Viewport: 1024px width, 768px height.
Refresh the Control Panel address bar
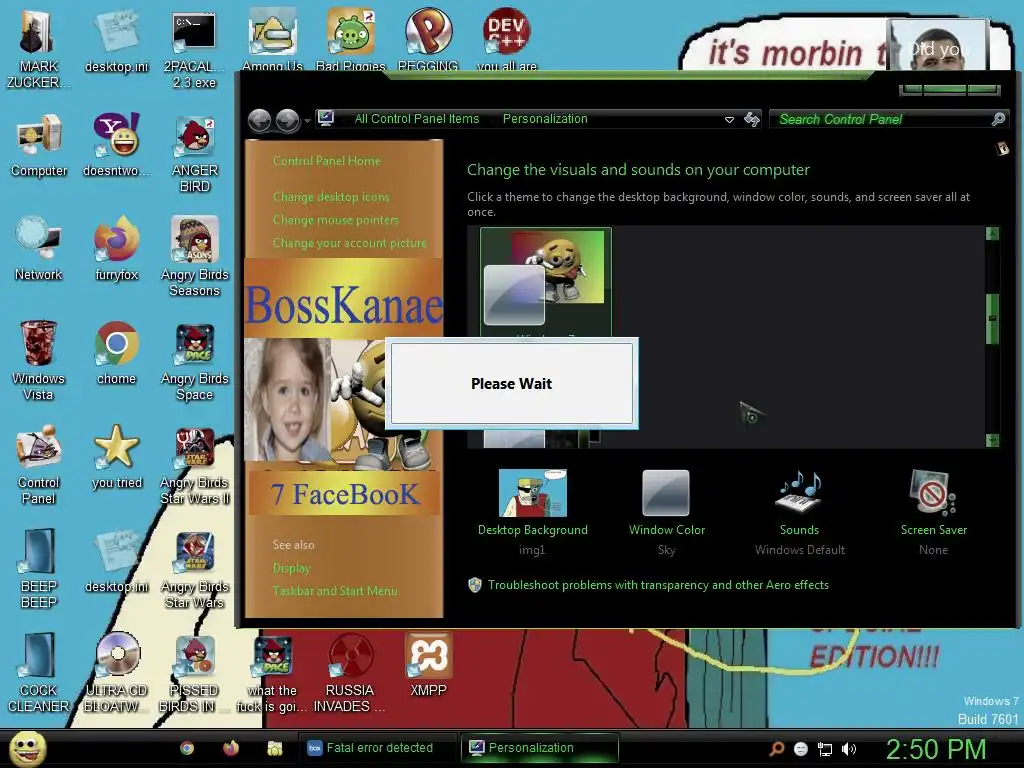(752, 120)
